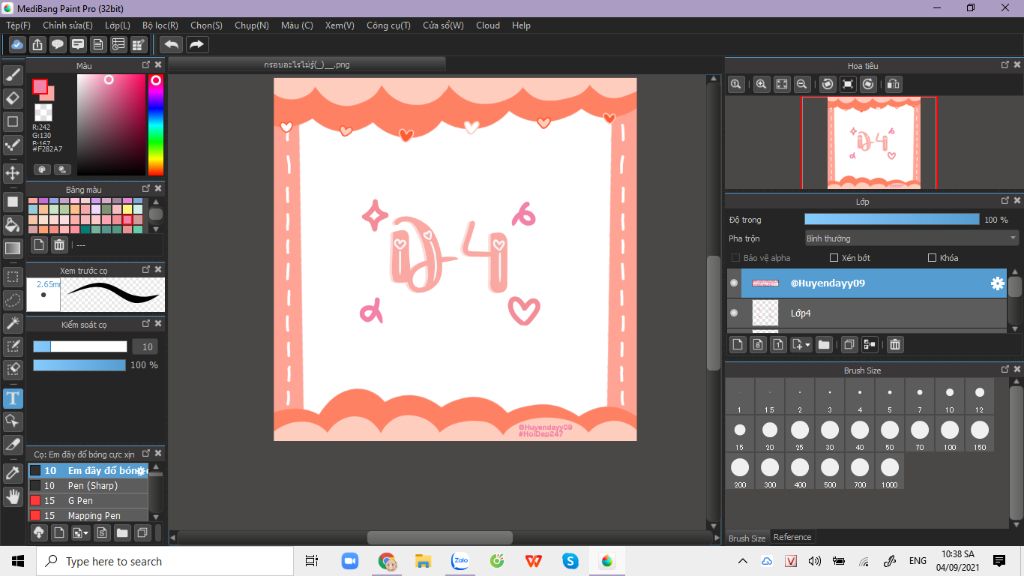Select the Hand tool

click(12, 497)
